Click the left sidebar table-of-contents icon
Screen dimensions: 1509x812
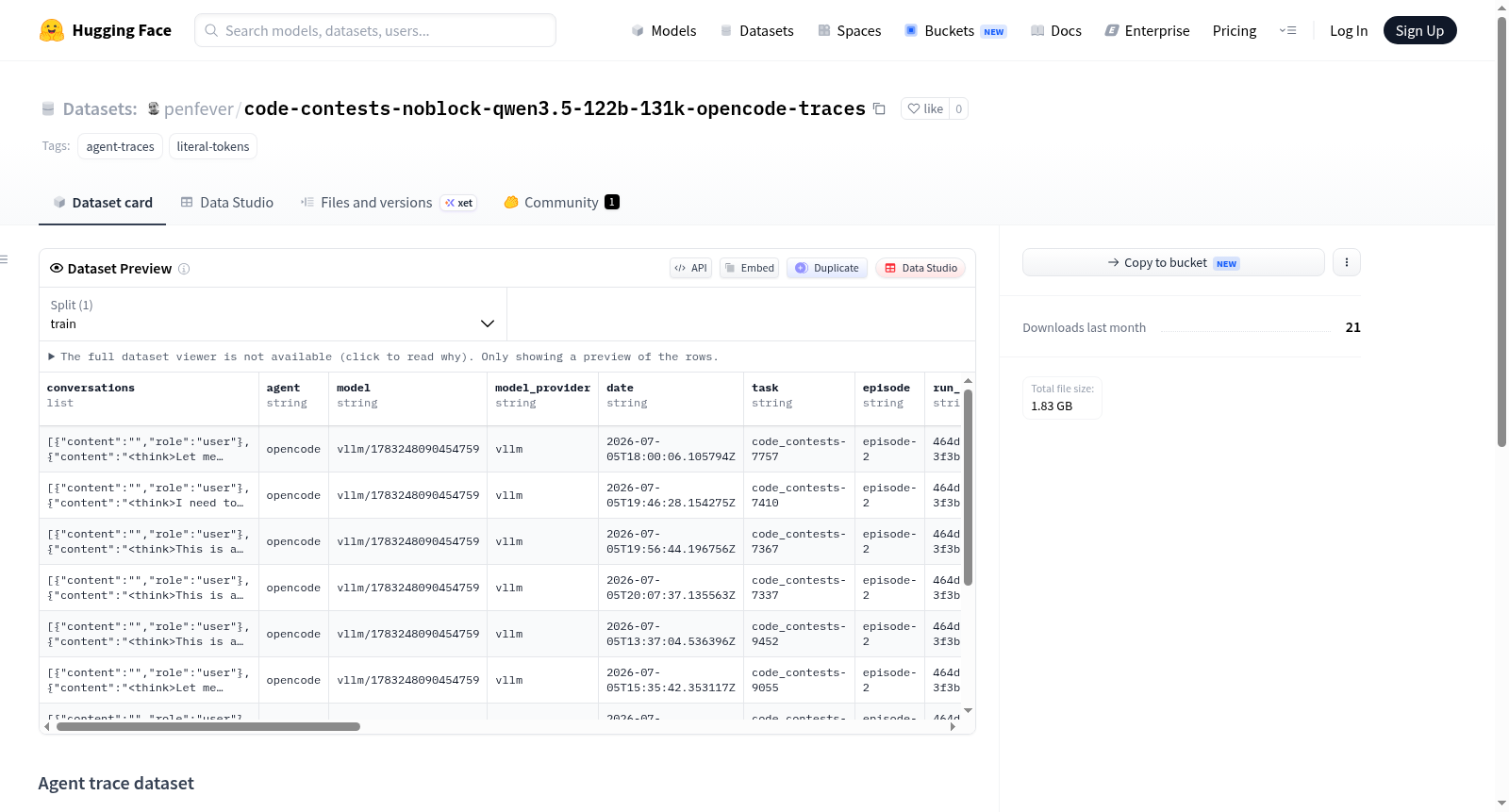[x=4, y=258]
